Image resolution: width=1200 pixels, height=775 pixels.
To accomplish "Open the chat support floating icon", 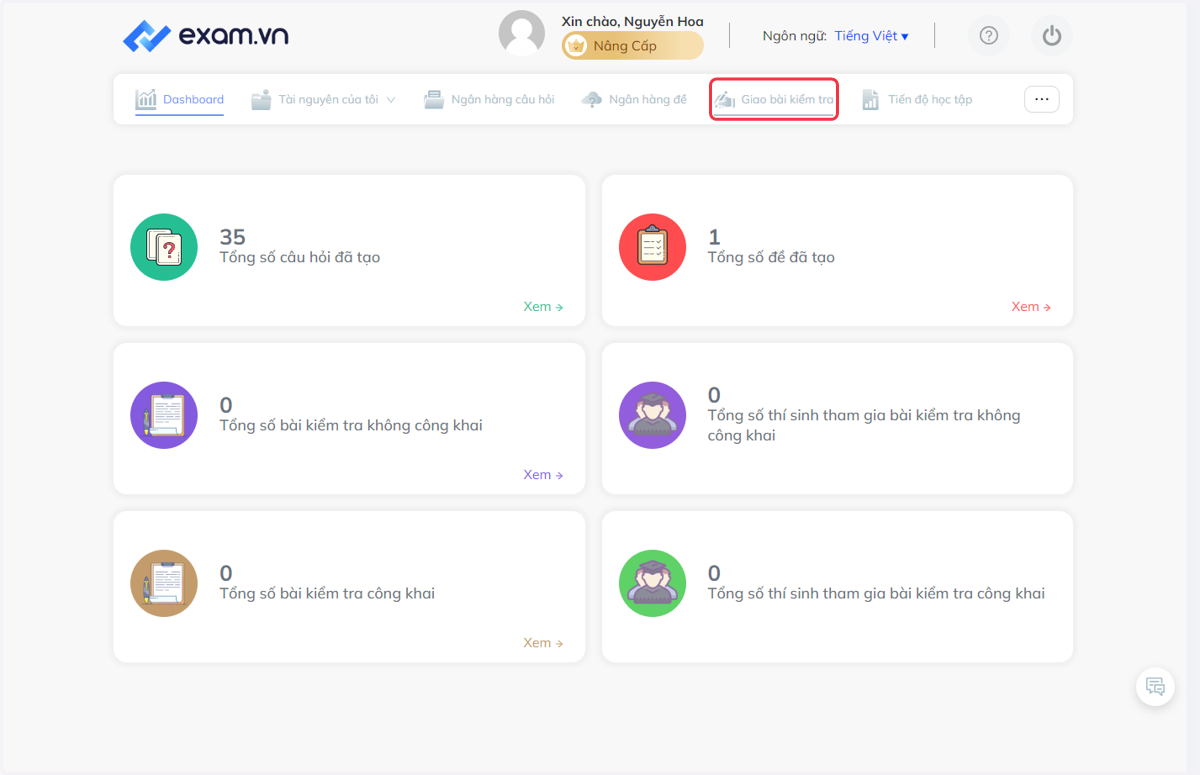I will (1155, 687).
